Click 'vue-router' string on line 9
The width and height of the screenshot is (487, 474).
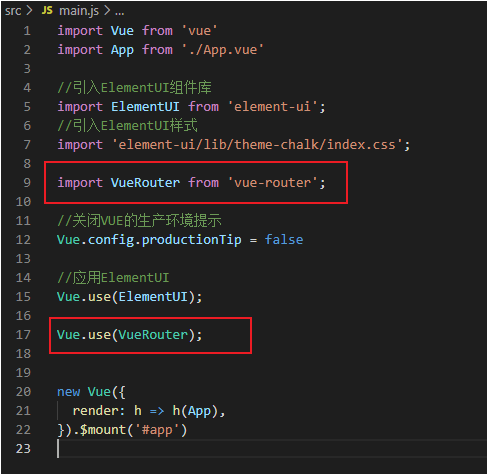pyautogui.click(x=273, y=183)
